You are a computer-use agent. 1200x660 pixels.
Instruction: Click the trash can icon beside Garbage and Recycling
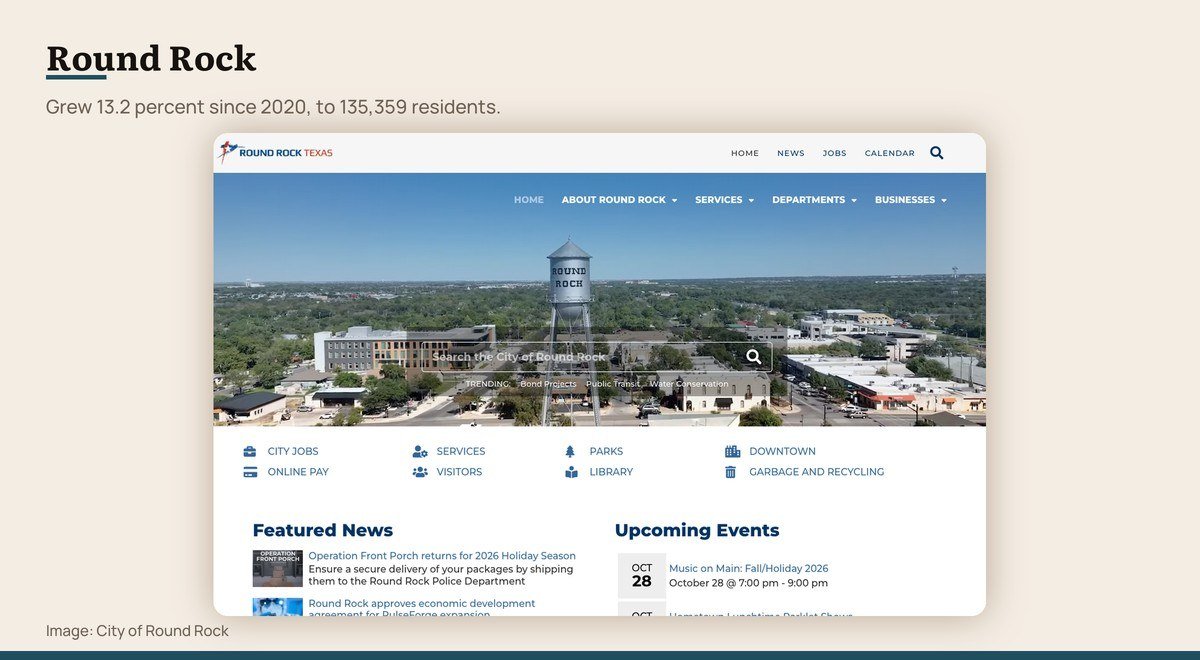coord(731,472)
